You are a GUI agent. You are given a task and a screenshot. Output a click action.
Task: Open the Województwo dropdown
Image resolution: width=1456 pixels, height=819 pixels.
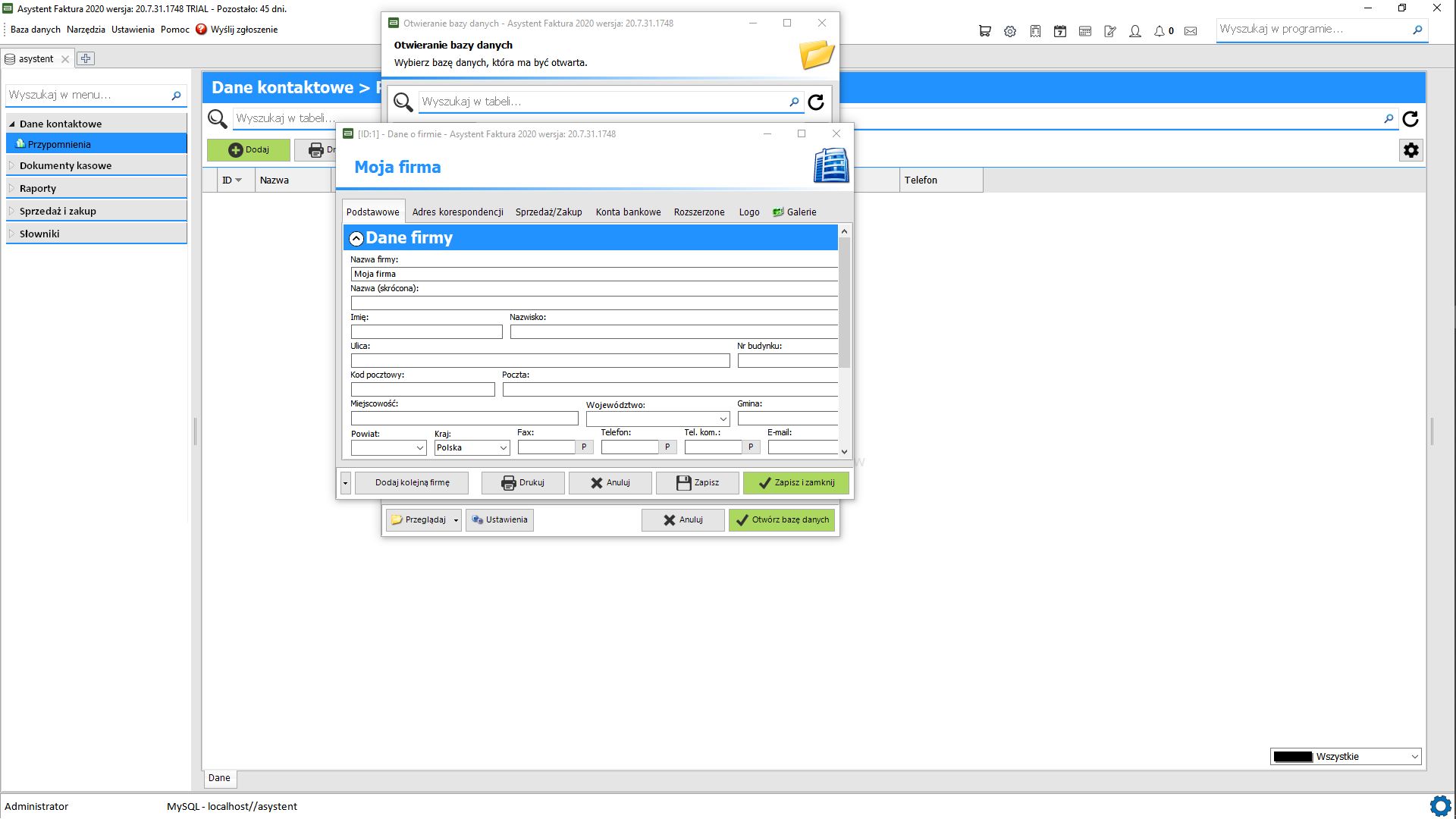click(657, 419)
